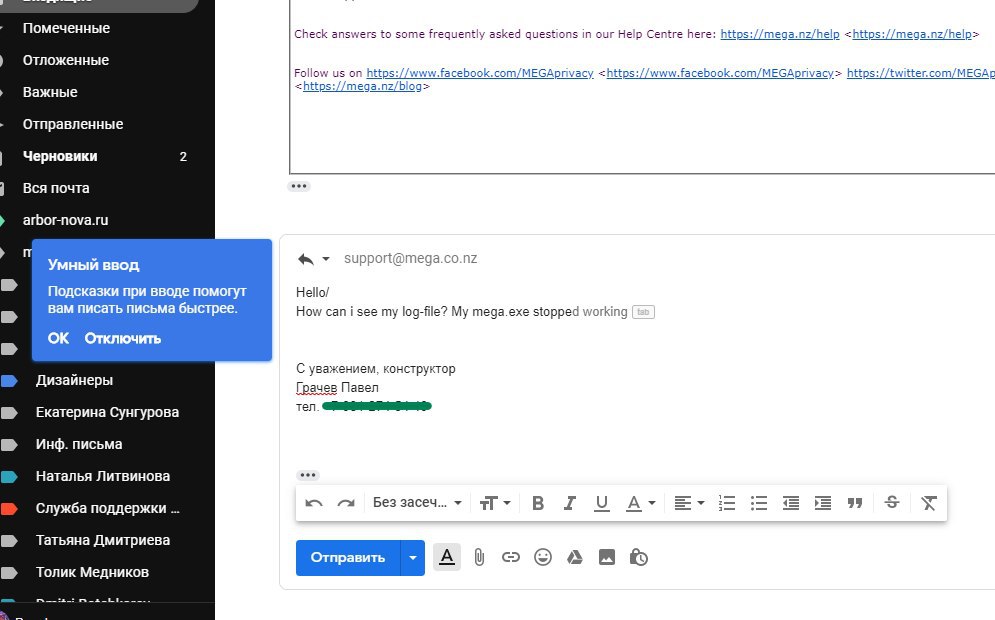Insert numbered list
Image resolution: width=995 pixels, height=620 pixels.
point(727,503)
